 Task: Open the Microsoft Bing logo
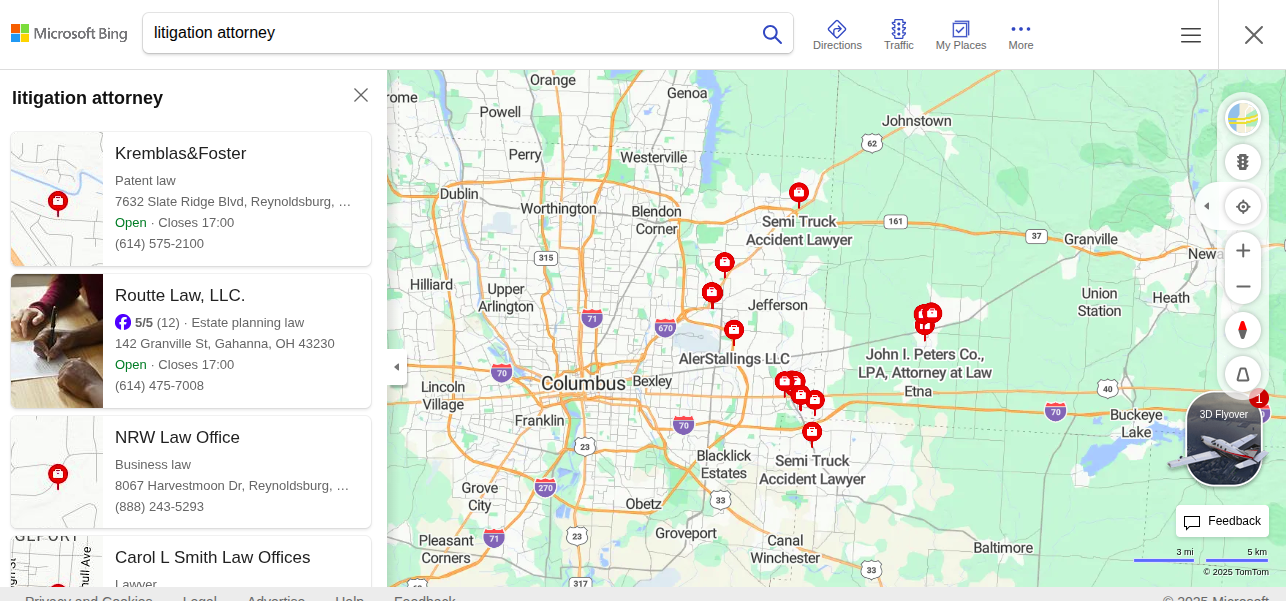point(69,34)
